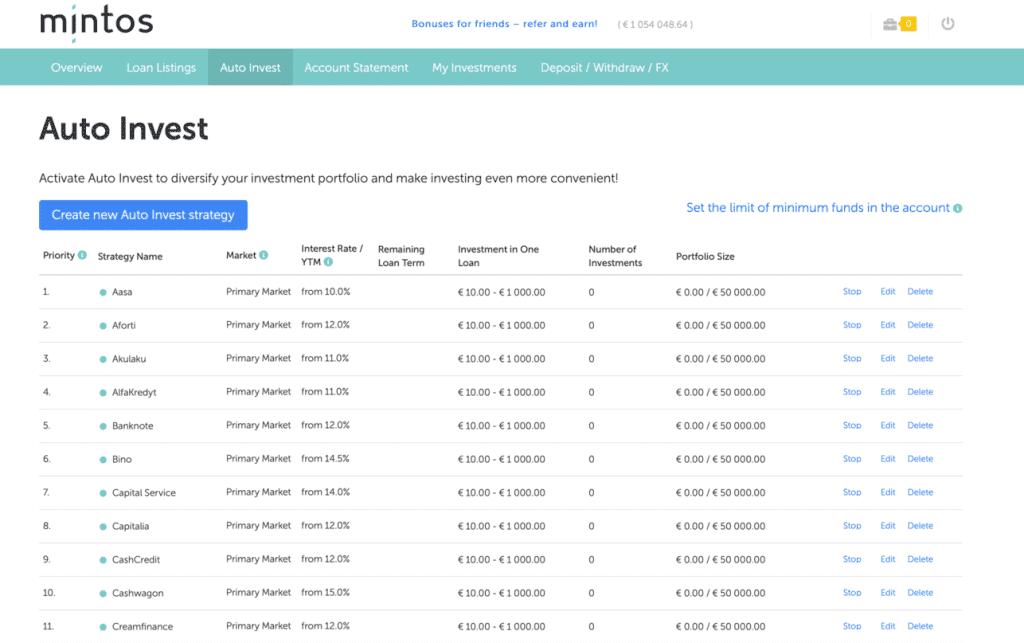Click the Cashwagon strategy name

coord(138,593)
